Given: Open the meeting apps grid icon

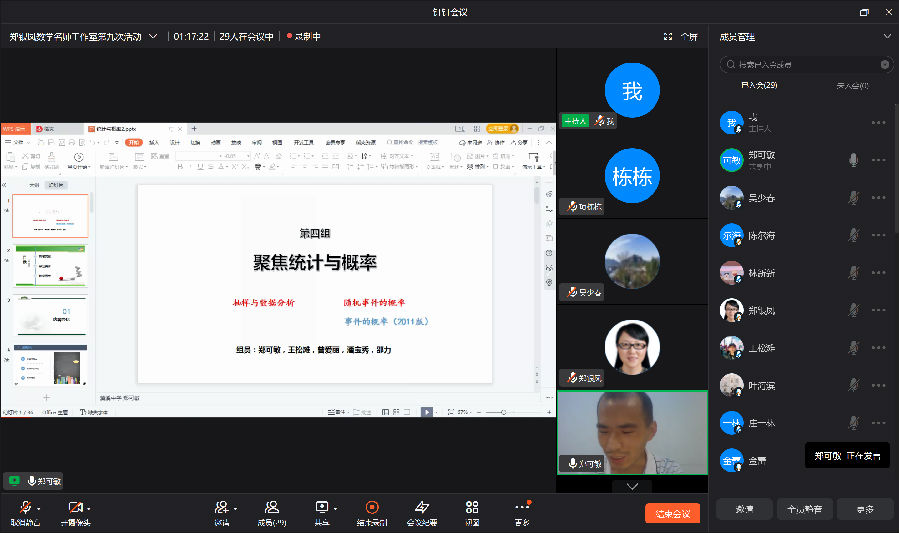Looking at the screenshot, I should point(472,508).
